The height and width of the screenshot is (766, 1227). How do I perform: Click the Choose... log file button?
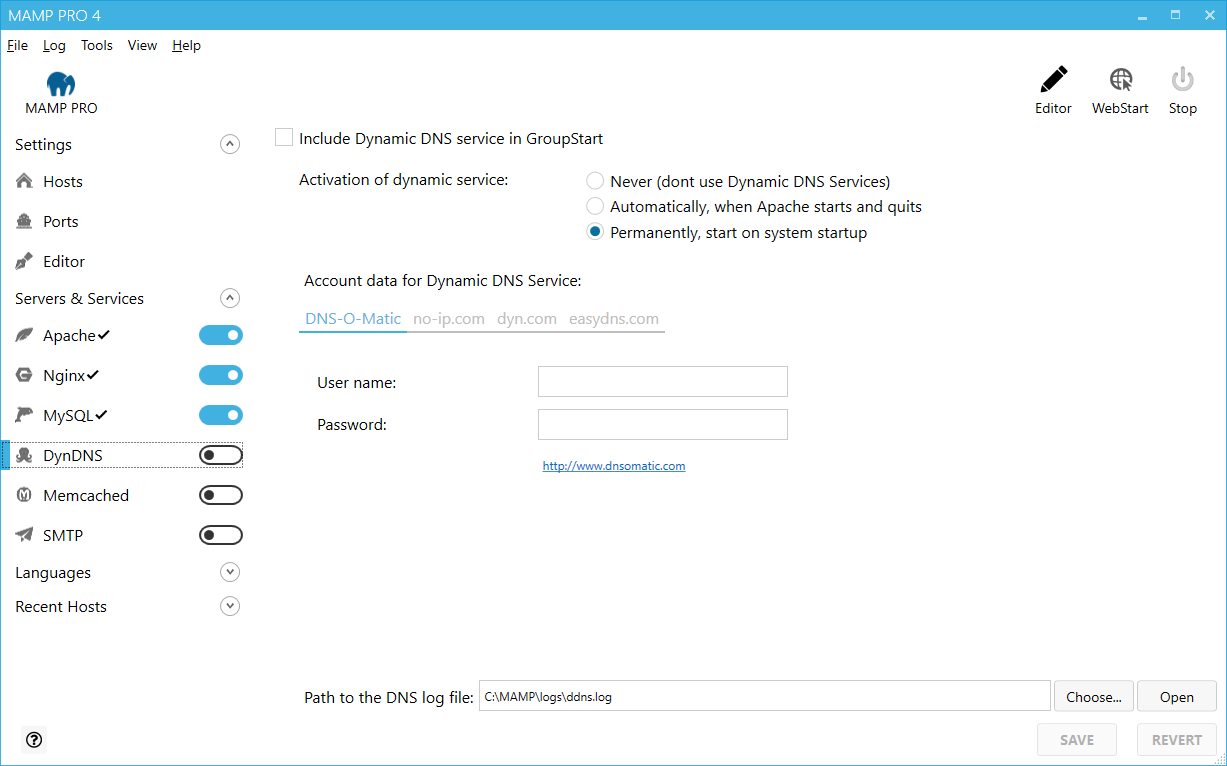[1094, 697]
